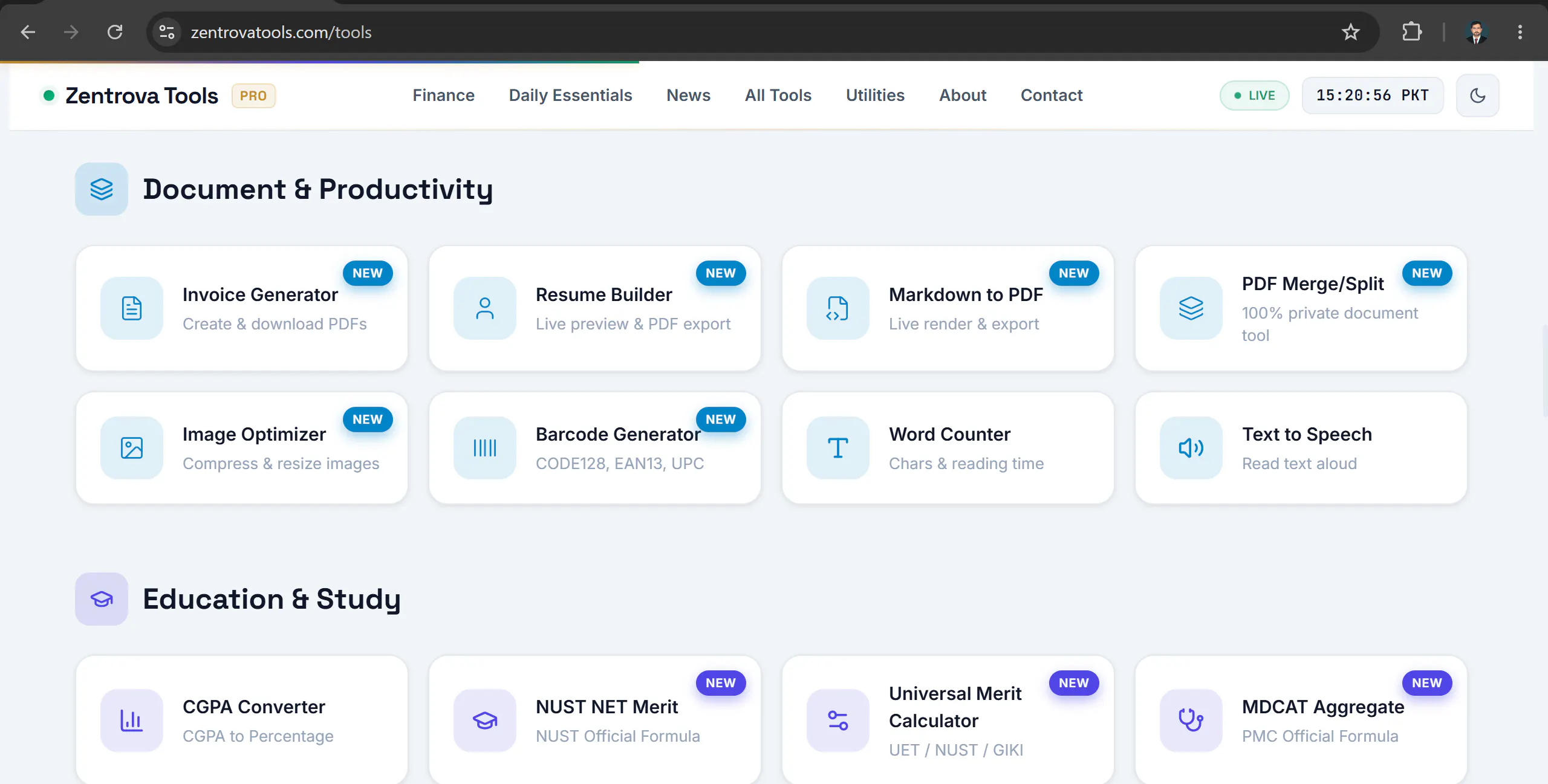1548x784 pixels.
Task: Click 'Create & download PDFs' description text
Action: point(275,324)
